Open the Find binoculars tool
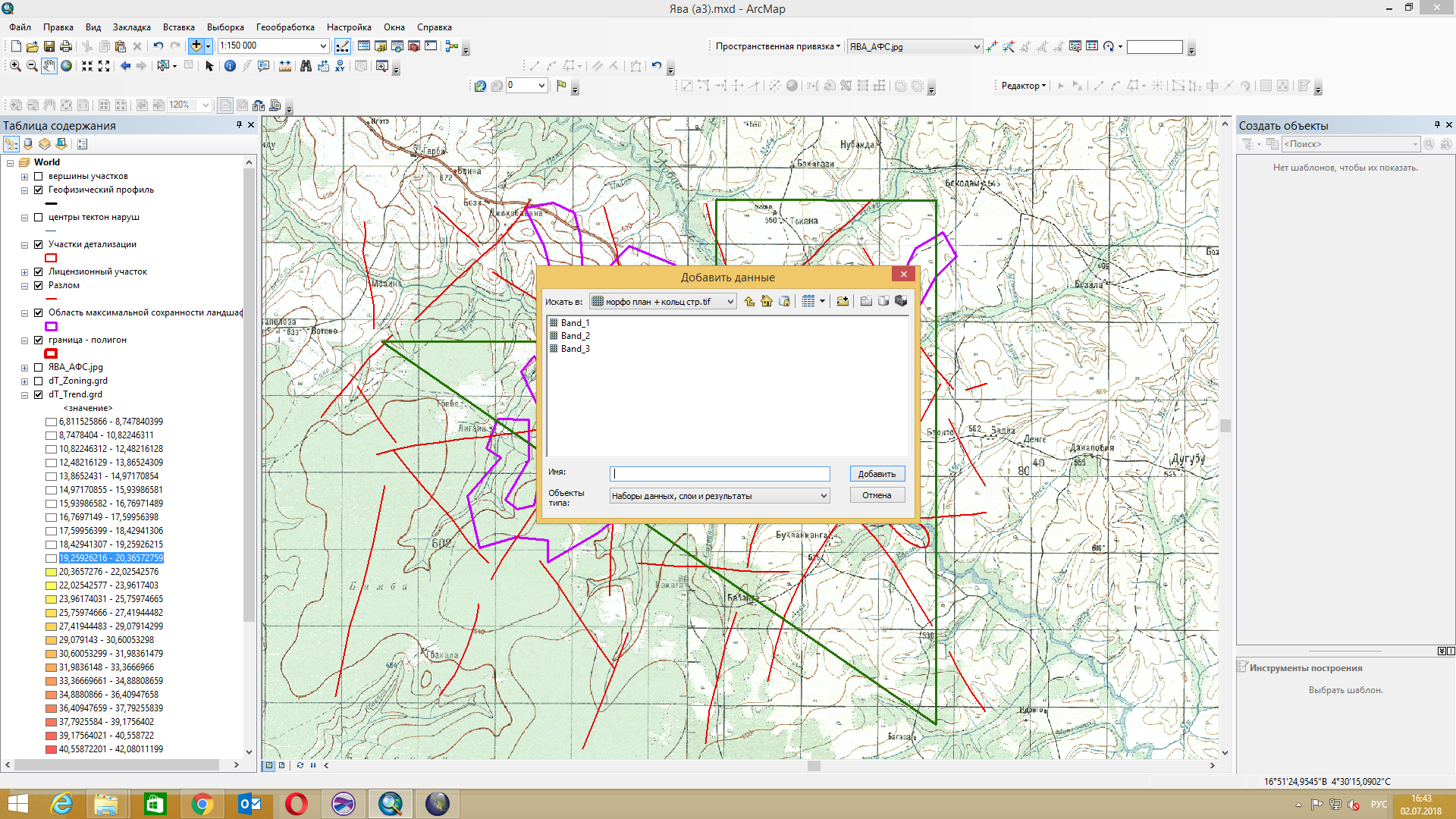Viewport: 1456px width, 819px height. click(306, 66)
